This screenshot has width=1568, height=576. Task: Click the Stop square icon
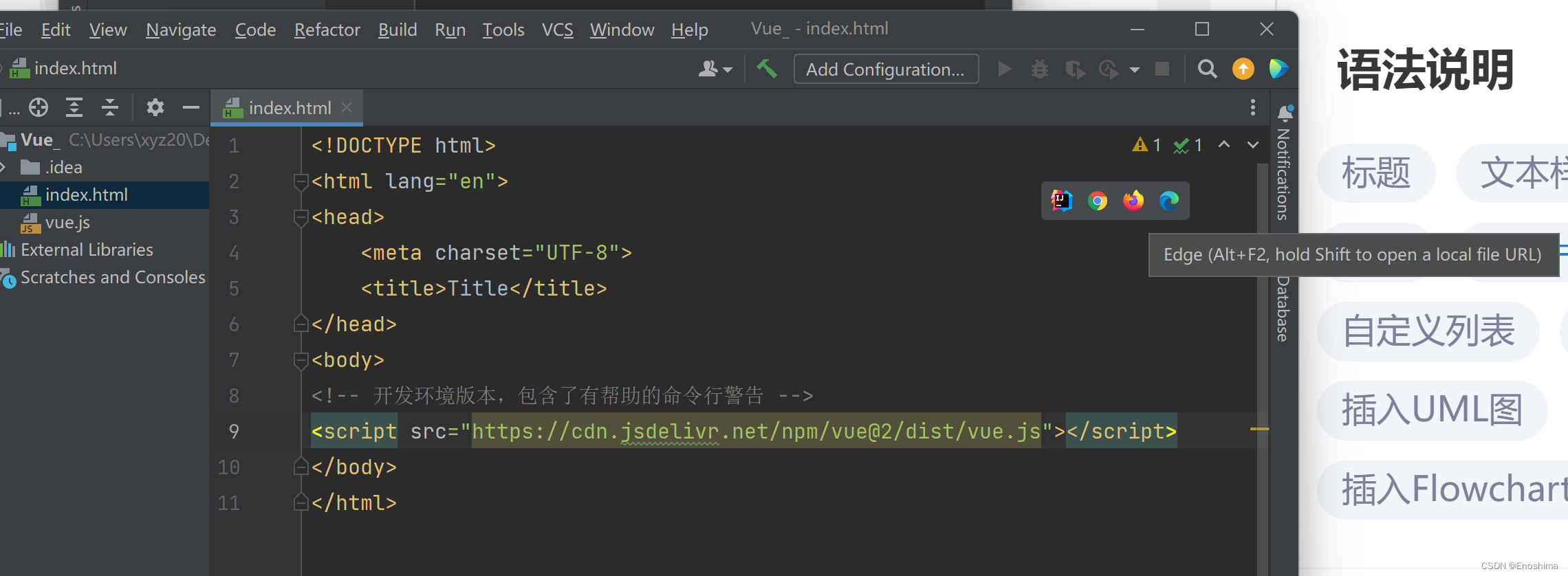point(1162,69)
